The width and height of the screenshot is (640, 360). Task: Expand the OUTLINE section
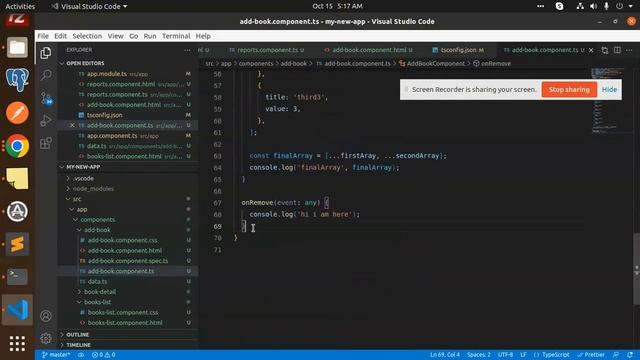(78, 335)
